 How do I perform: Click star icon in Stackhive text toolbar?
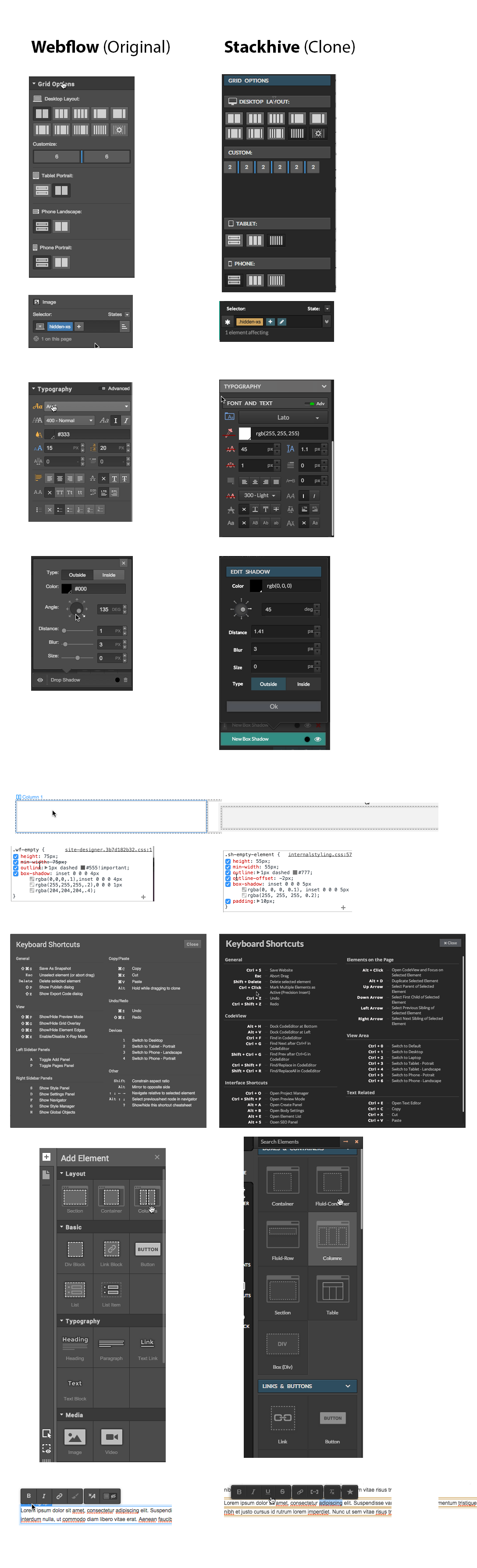click(x=350, y=1492)
